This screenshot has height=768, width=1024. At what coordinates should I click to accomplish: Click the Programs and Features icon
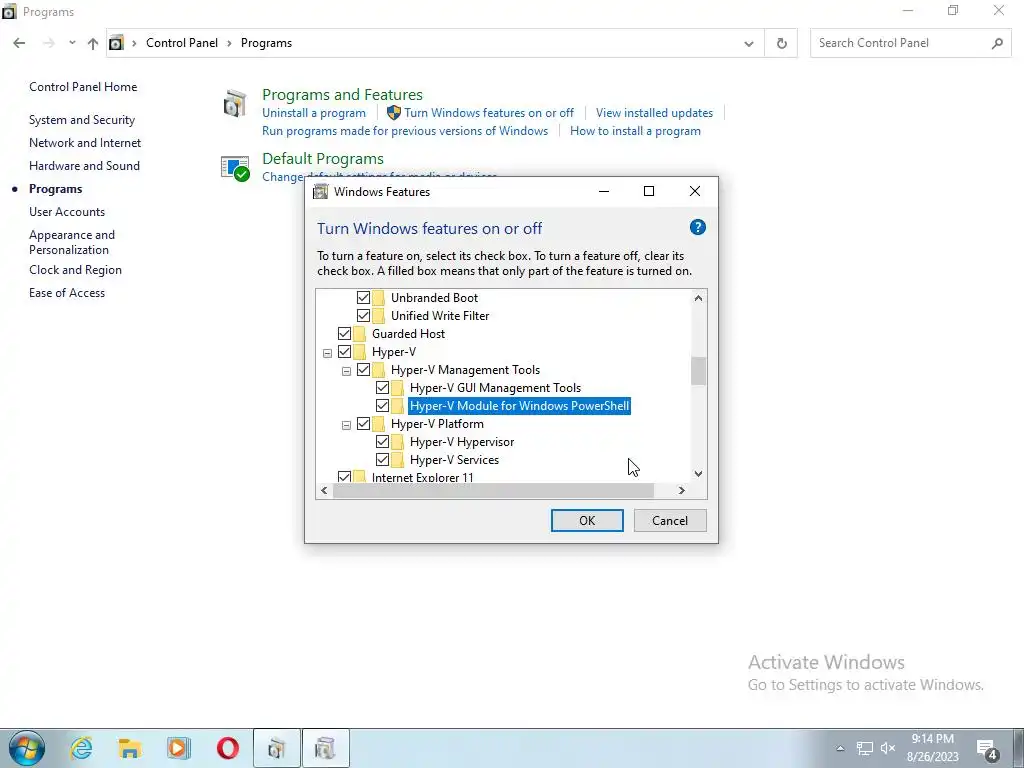(235, 103)
